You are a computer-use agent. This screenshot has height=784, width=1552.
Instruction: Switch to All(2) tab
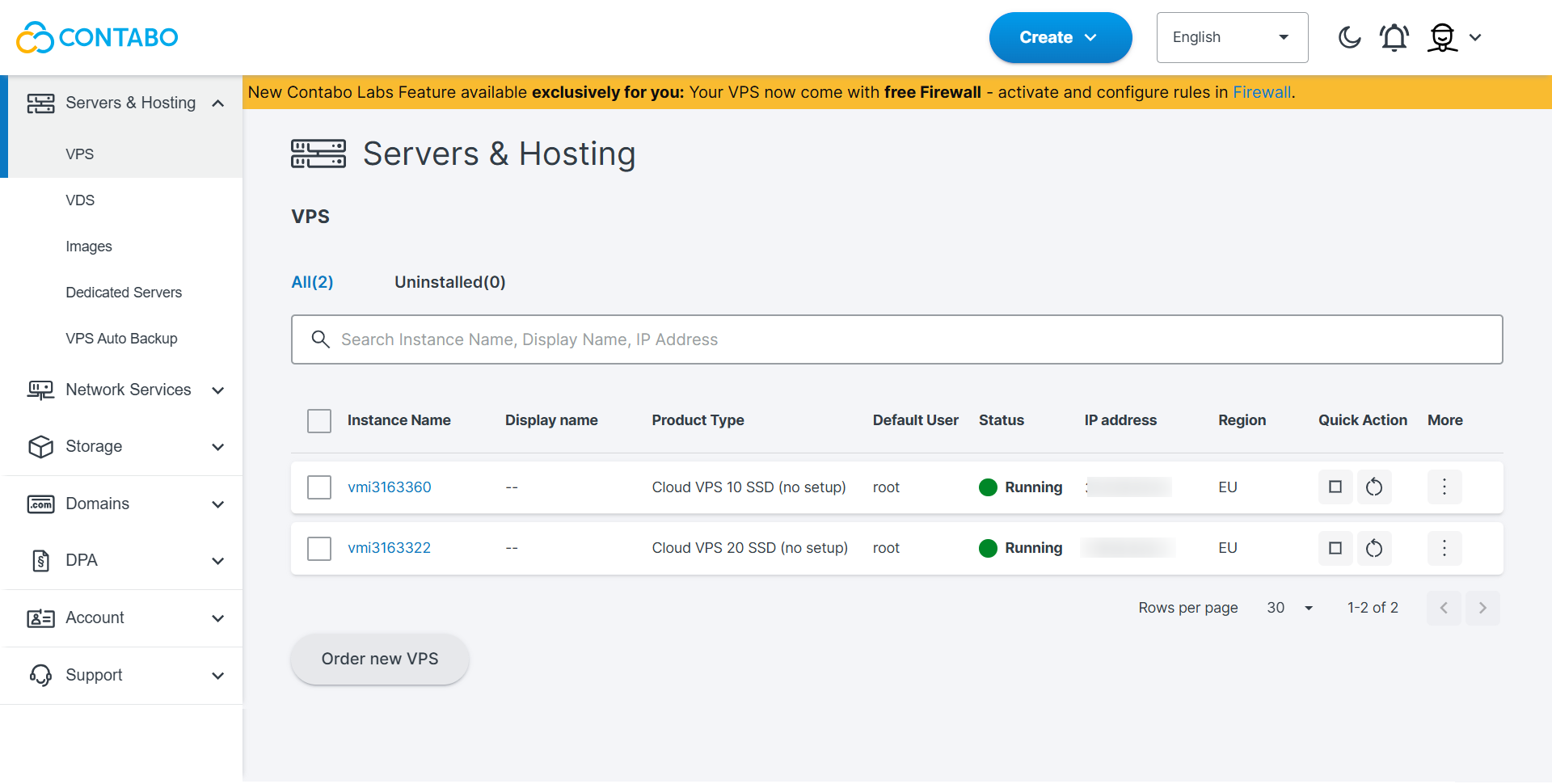click(x=312, y=282)
